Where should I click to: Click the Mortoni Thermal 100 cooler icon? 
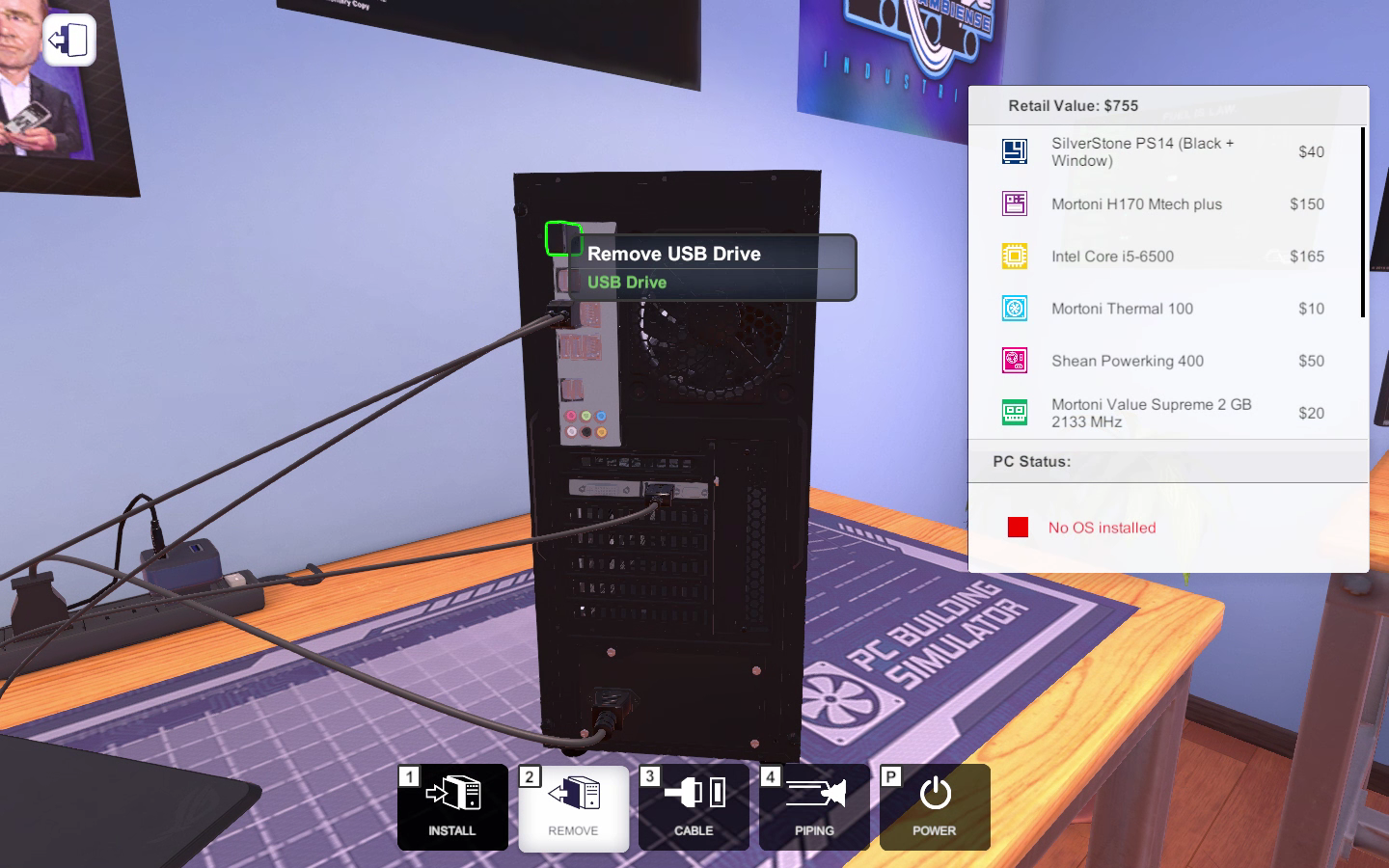click(x=1014, y=309)
